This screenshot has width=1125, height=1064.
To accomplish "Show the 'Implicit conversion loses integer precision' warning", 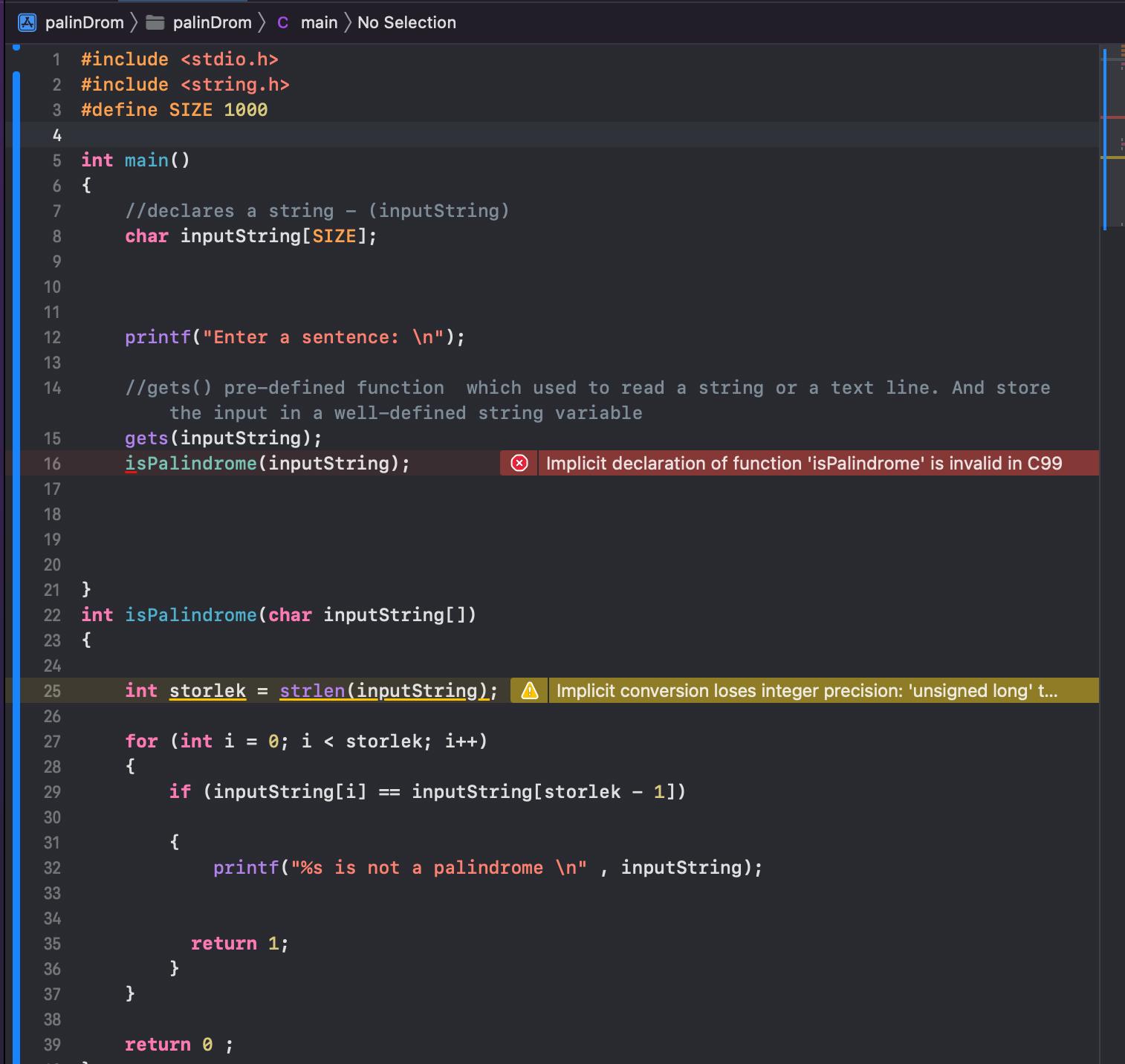I will click(x=806, y=691).
